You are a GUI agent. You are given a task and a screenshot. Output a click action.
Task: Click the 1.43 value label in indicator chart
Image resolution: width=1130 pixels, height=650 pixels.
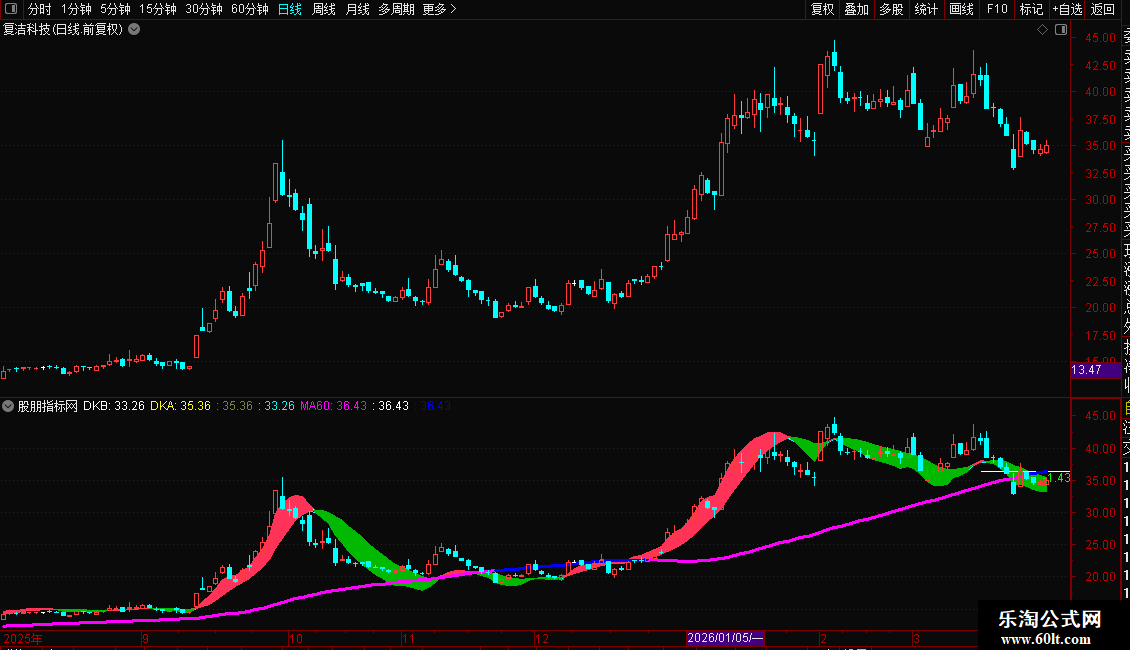1059,478
